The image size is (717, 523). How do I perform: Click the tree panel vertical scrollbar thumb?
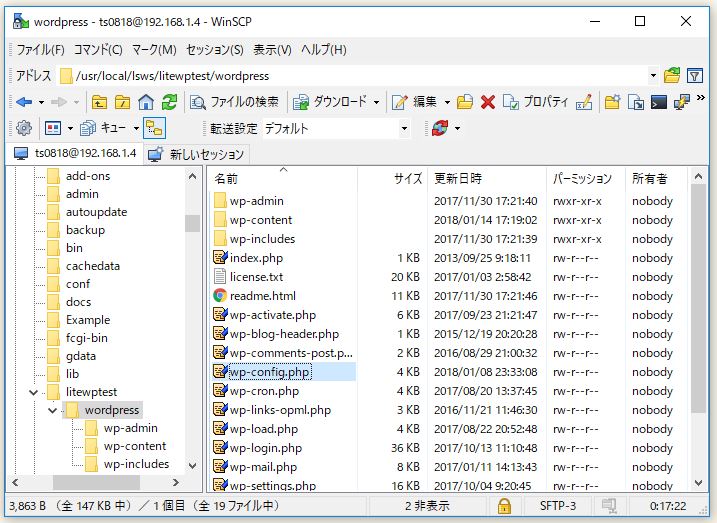pyautogui.click(x=192, y=224)
